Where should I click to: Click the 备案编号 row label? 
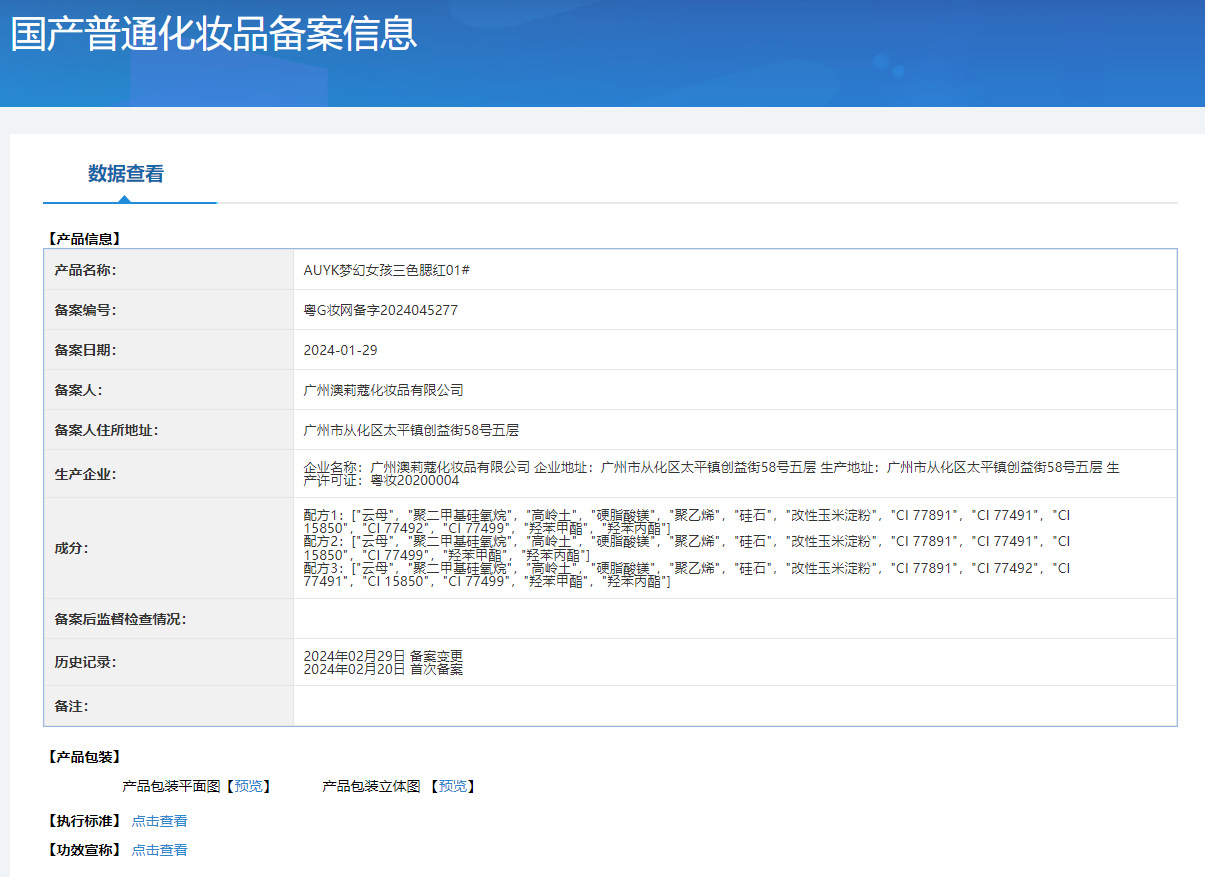(x=85, y=310)
